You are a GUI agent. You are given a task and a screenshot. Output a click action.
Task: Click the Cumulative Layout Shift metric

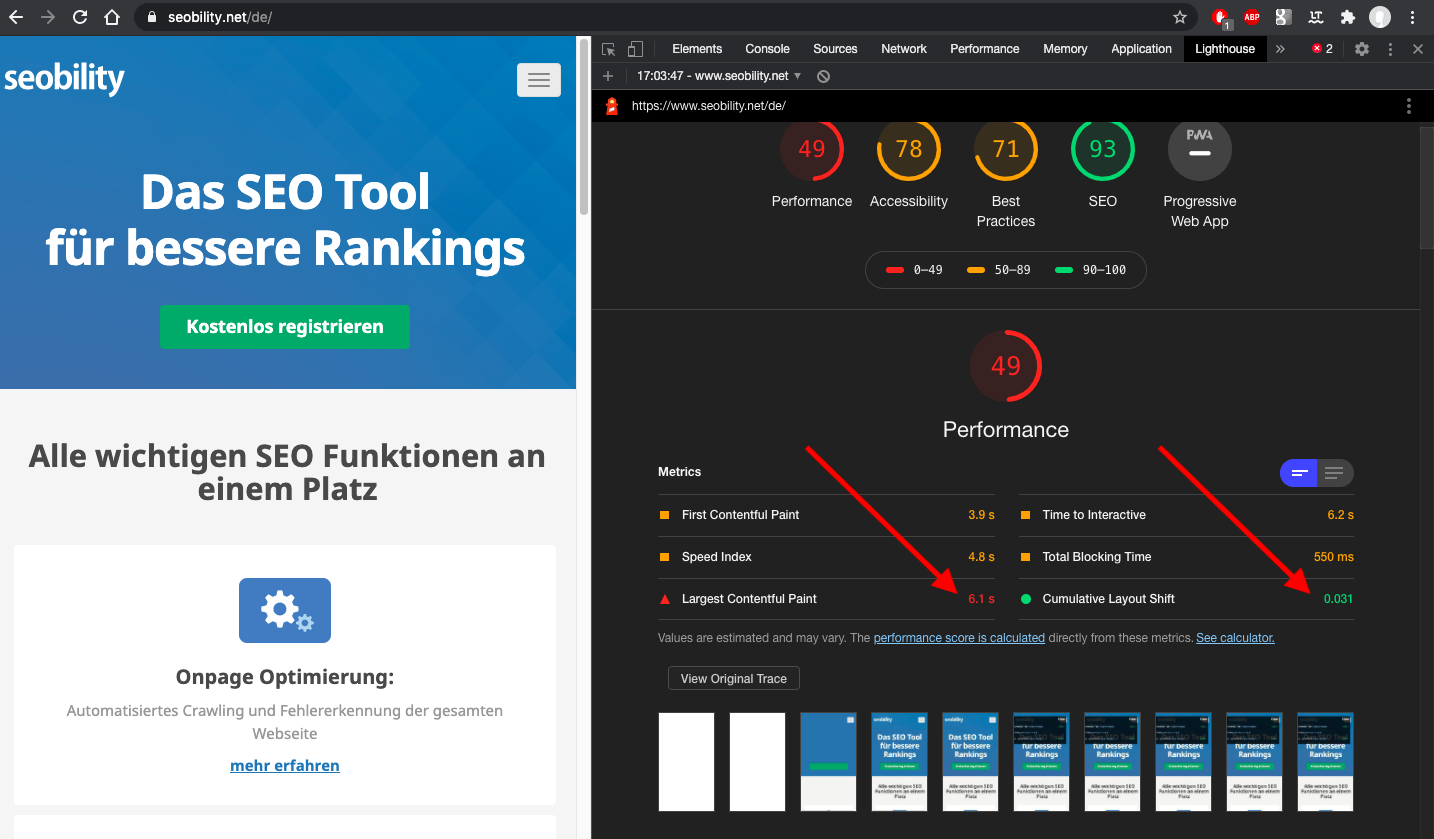(x=1186, y=599)
